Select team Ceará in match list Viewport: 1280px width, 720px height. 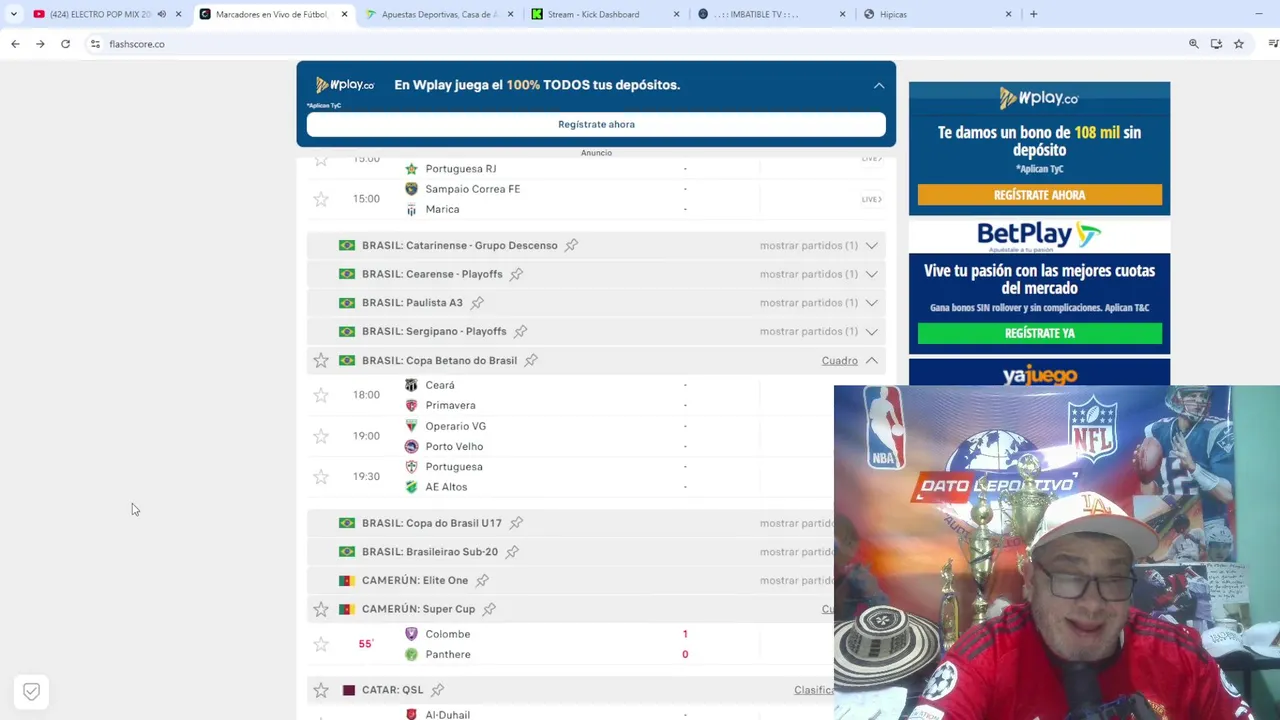click(x=440, y=385)
